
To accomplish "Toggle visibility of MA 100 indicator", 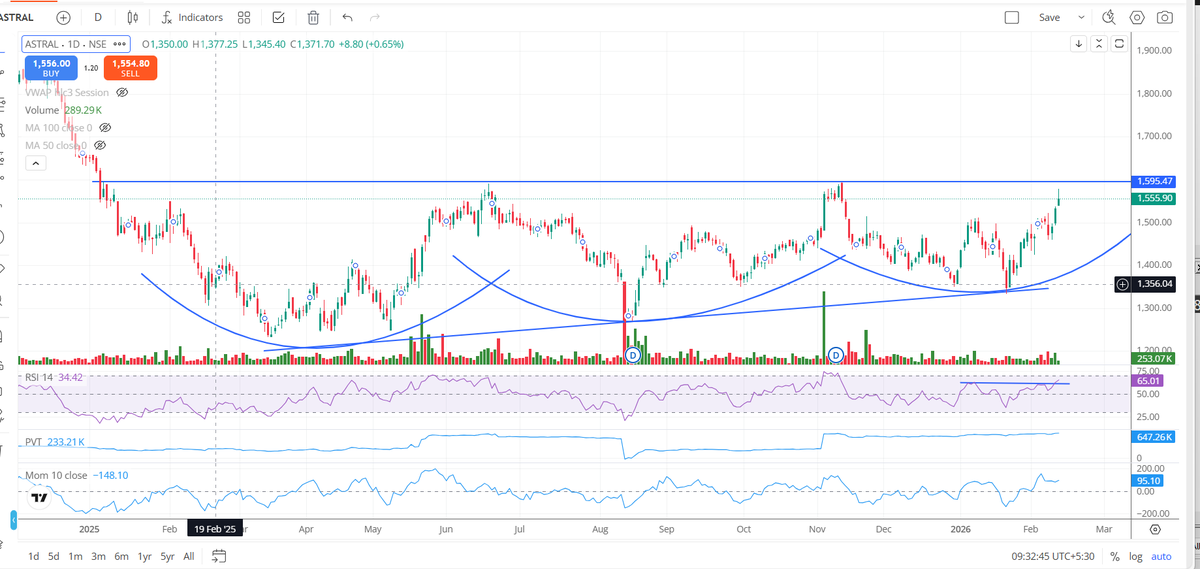I will coord(104,128).
